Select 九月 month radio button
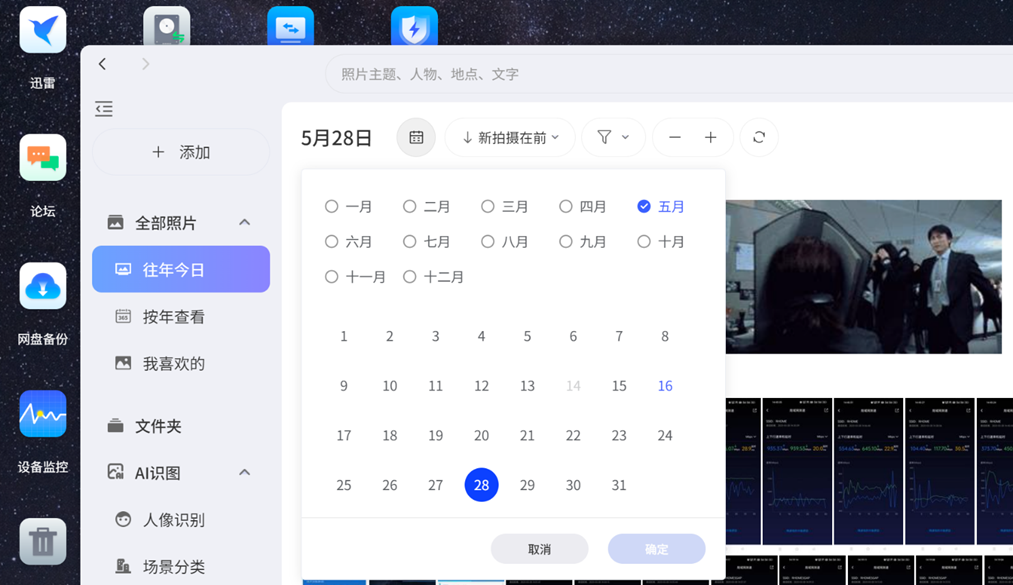The image size is (1013, 585). coord(566,241)
